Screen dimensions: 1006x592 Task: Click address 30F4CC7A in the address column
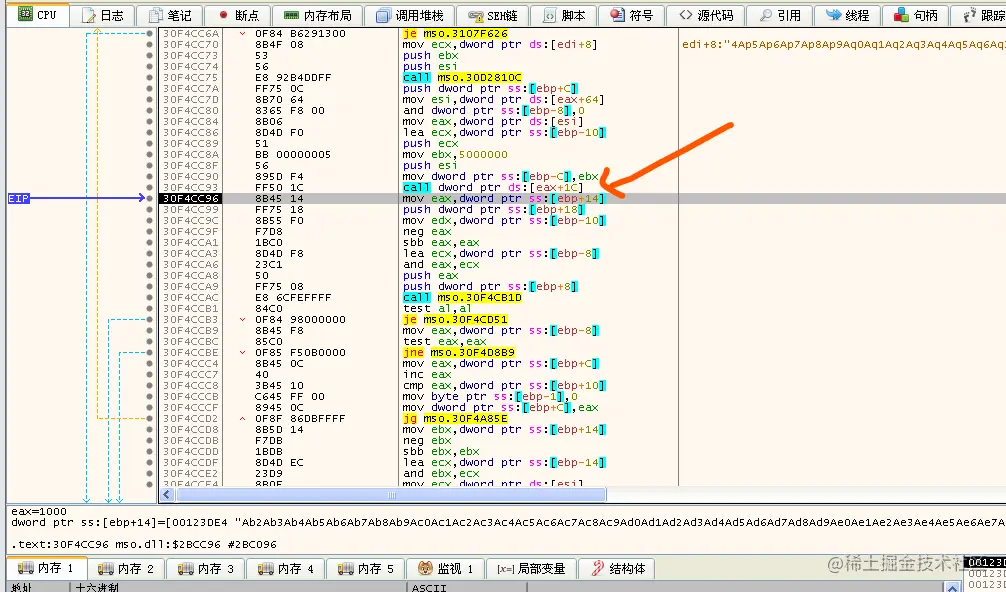tap(191, 89)
